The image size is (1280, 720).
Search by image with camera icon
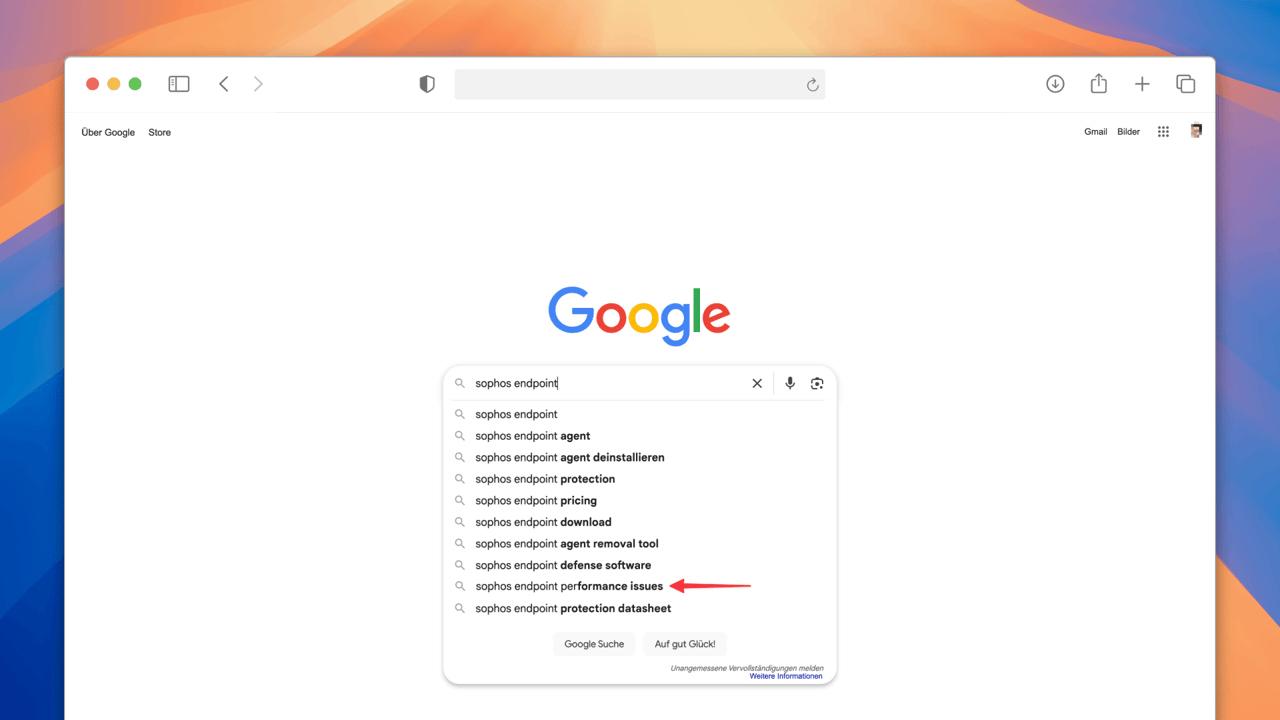click(817, 383)
